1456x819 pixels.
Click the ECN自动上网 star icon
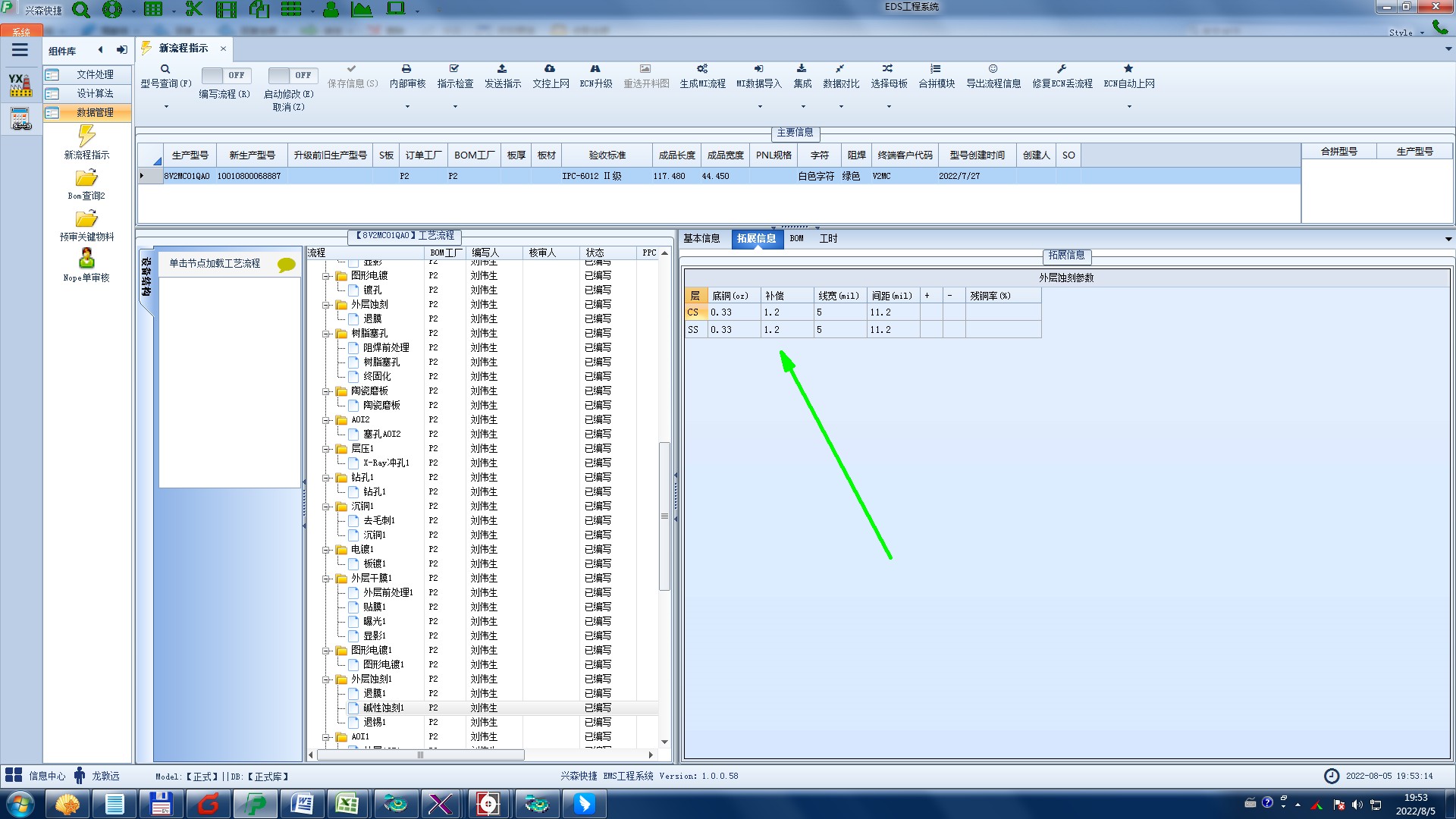click(1128, 69)
